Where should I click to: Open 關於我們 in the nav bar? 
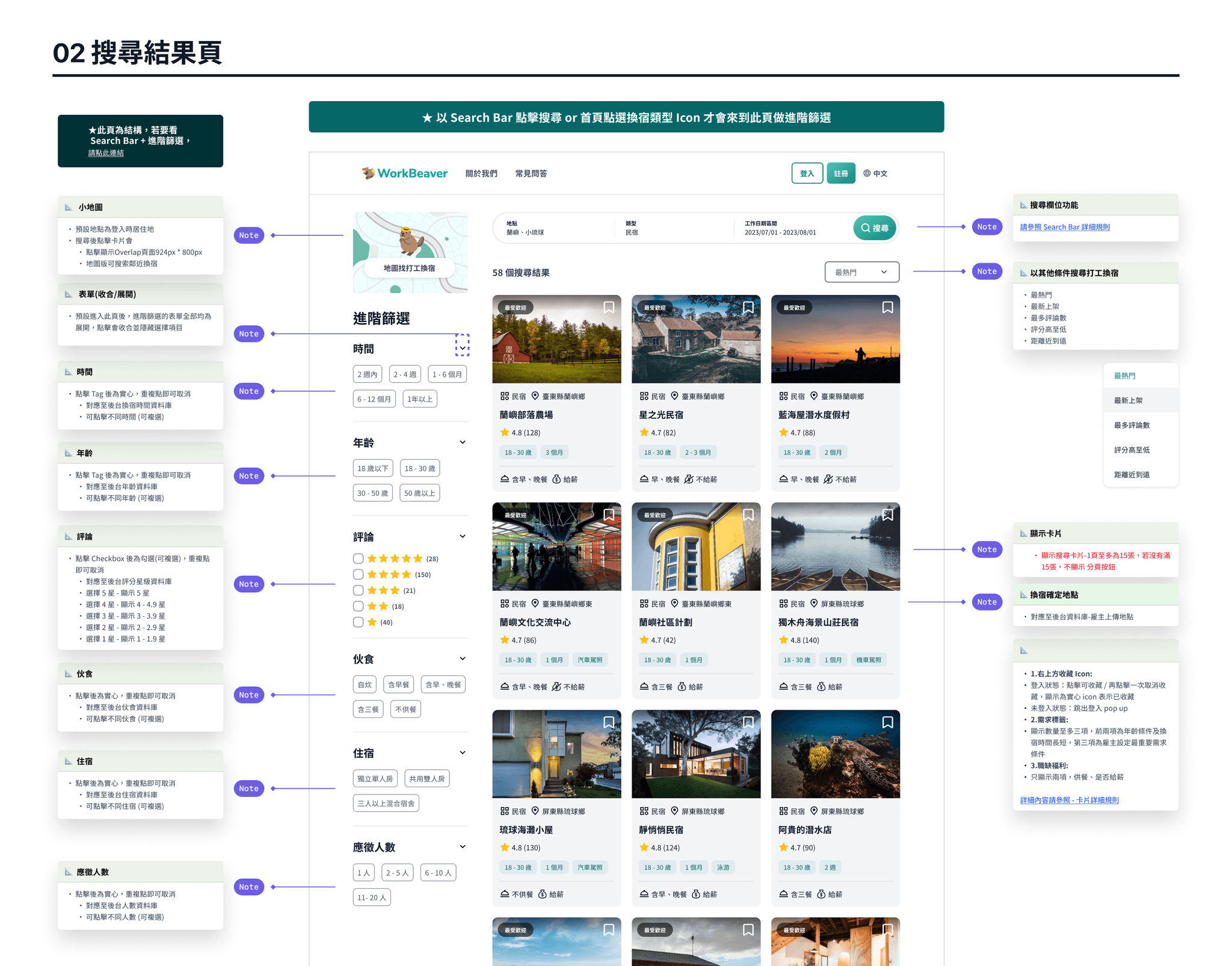pyautogui.click(x=481, y=173)
